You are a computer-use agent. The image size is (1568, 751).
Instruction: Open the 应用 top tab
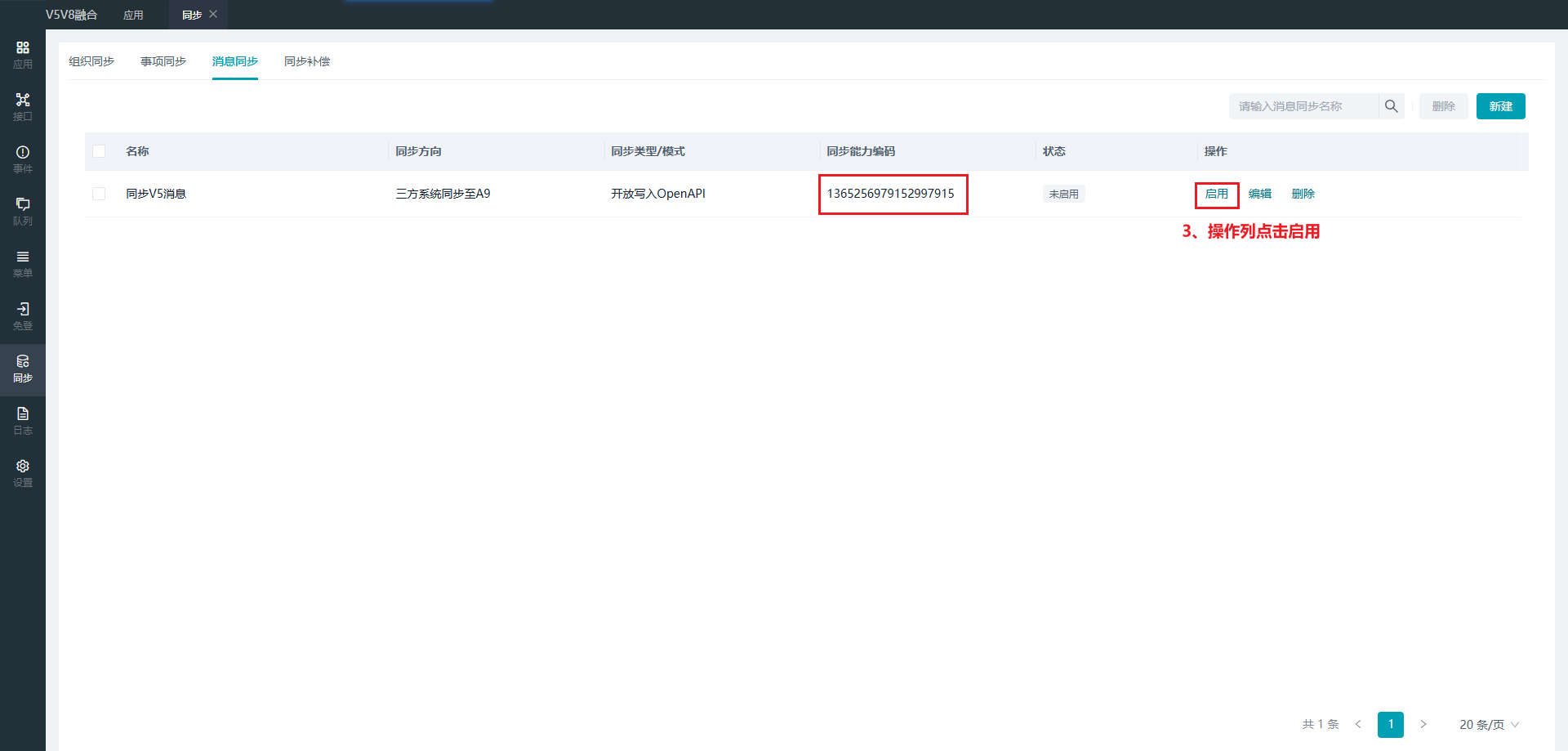[133, 15]
